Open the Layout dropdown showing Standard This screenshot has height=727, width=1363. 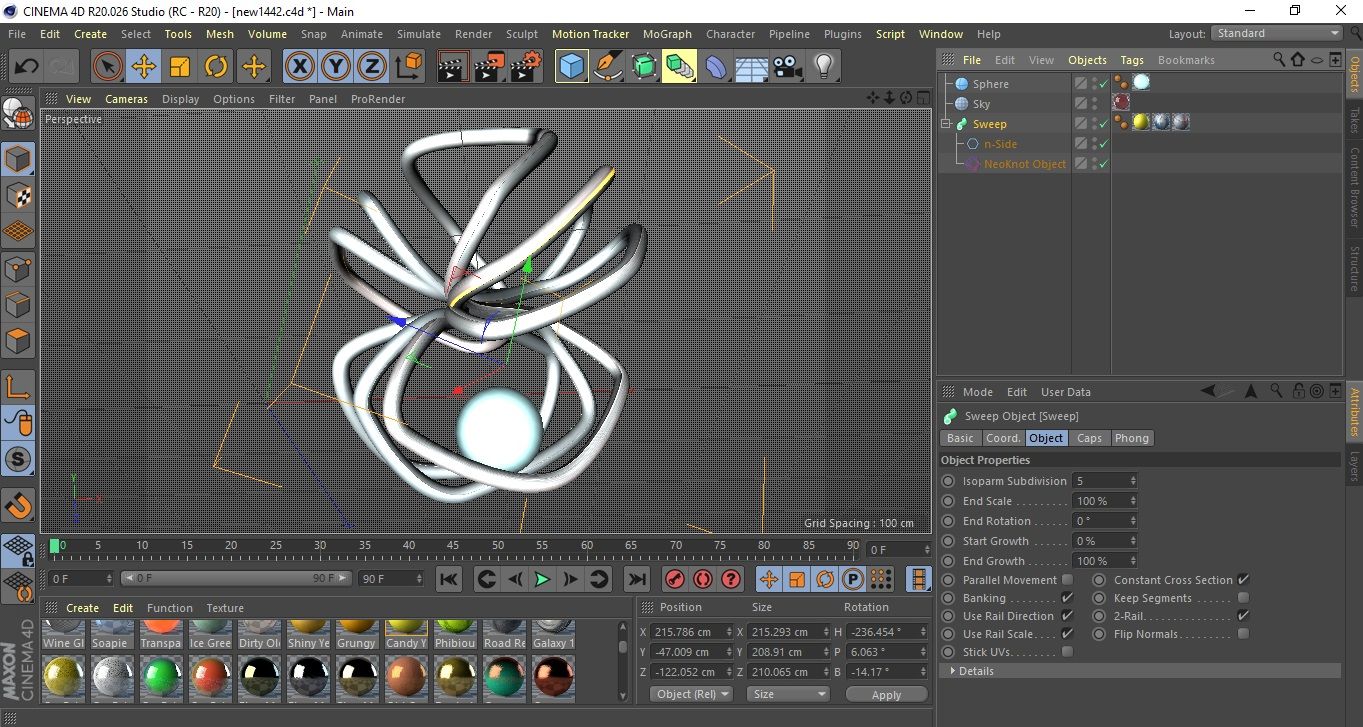pyautogui.click(x=1277, y=33)
